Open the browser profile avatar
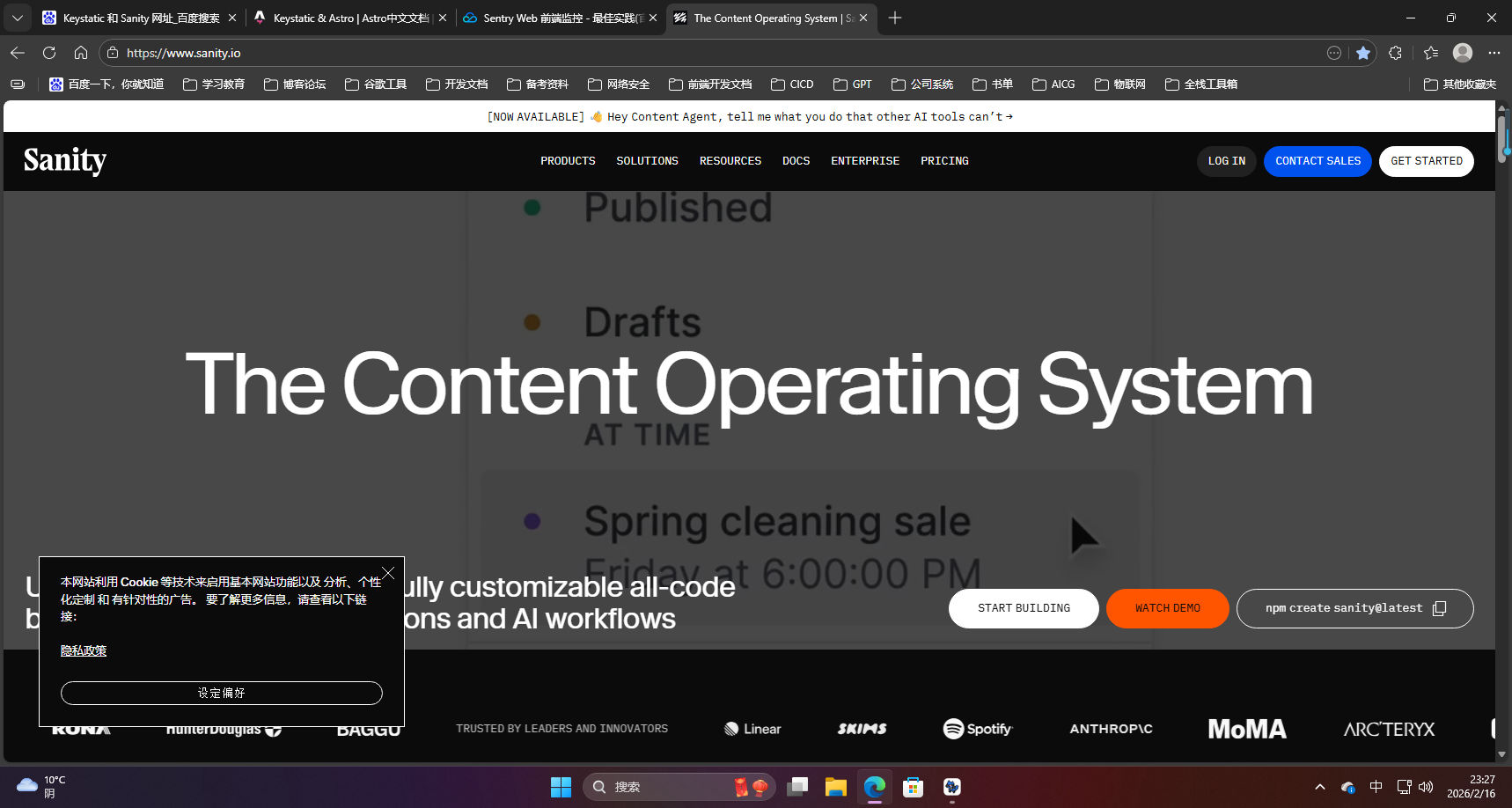 (1463, 53)
